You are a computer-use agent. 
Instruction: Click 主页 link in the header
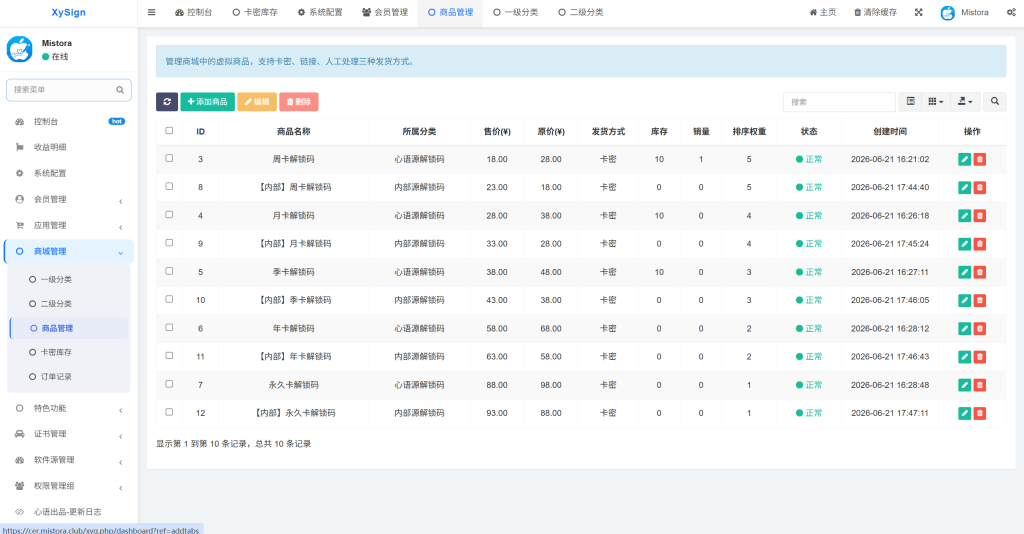[823, 12]
